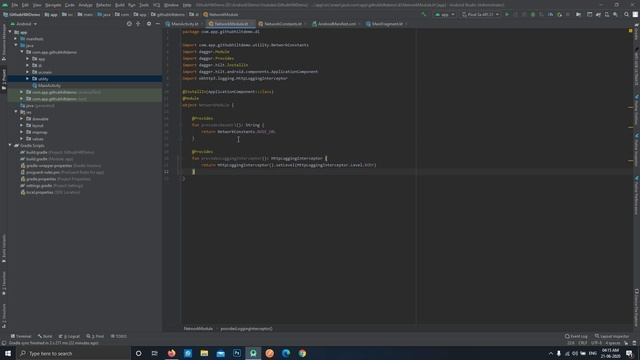This screenshot has height=360, width=640.
Task: Expand the manifests folder
Action: [16, 39]
